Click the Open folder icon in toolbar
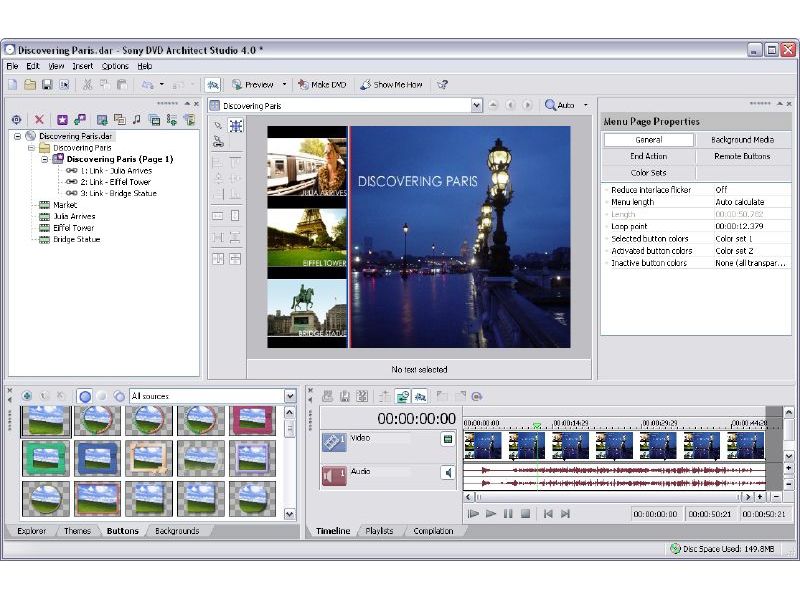 pyautogui.click(x=30, y=85)
